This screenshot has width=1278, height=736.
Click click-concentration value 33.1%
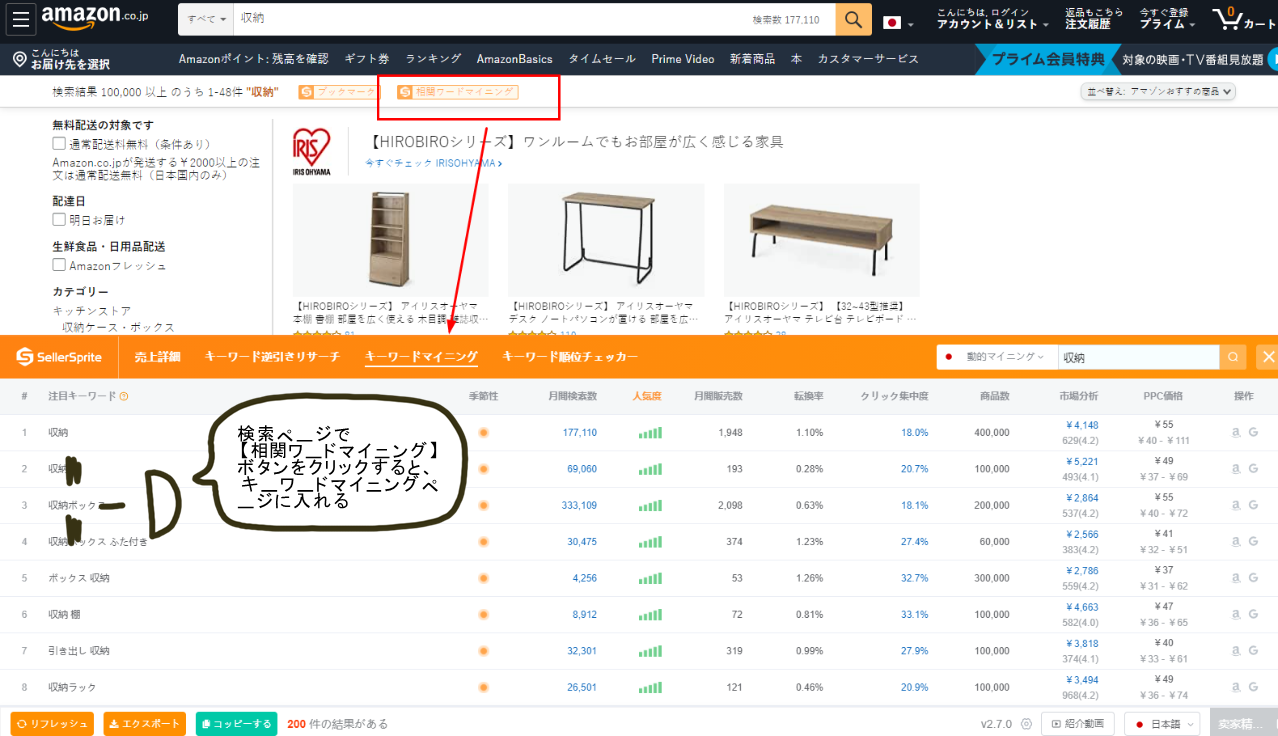point(915,615)
